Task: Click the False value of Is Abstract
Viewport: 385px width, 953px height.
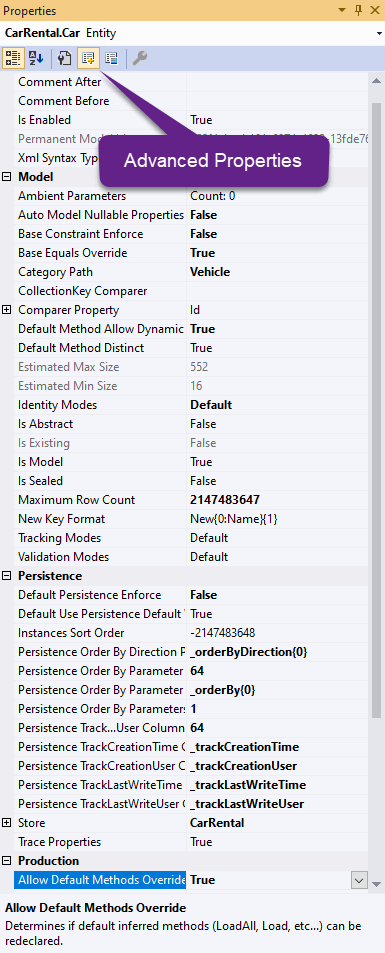Action: [x=203, y=424]
